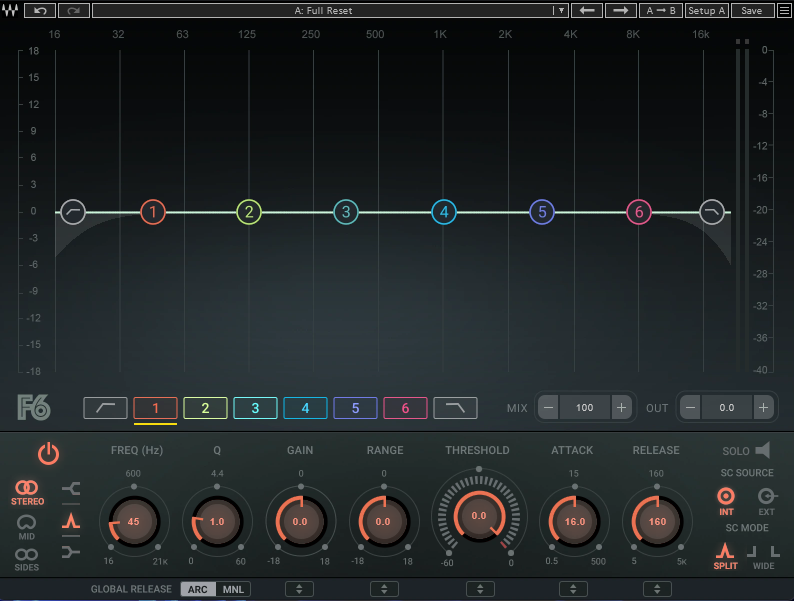Select the high-pass filter band tab
Viewport: 794px width, 601px height.
click(105, 408)
